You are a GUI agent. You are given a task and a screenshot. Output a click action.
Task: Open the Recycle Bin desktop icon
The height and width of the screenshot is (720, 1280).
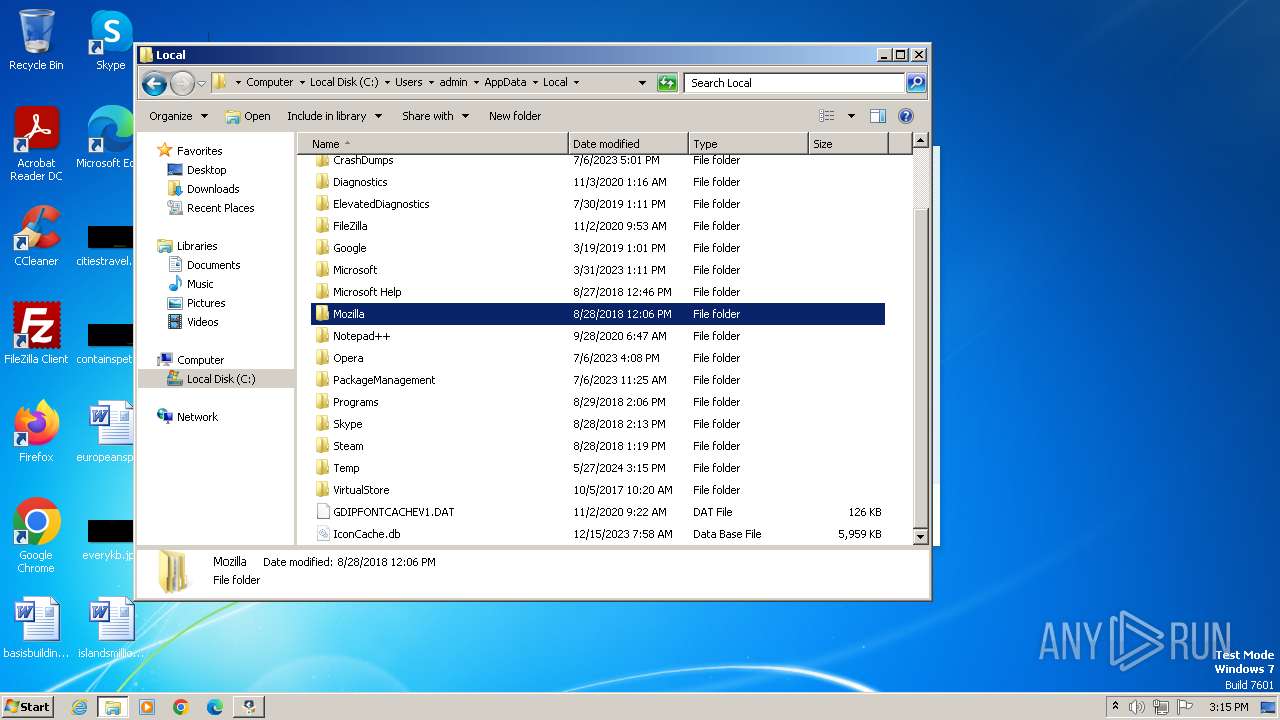[36, 40]
